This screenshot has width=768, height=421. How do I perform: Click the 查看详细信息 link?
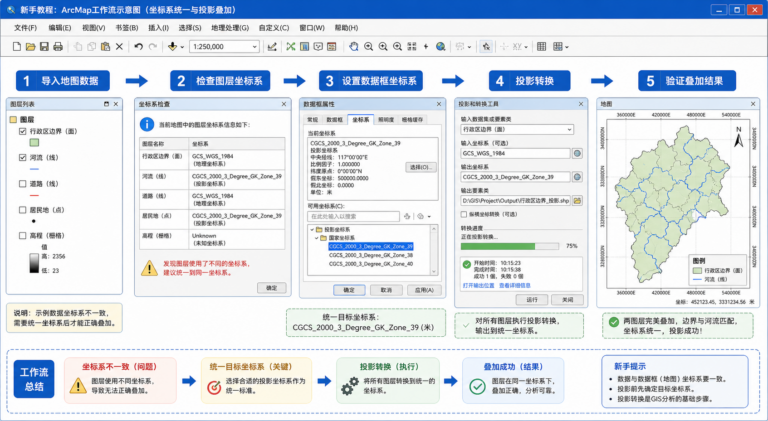[x=514, y=285]
